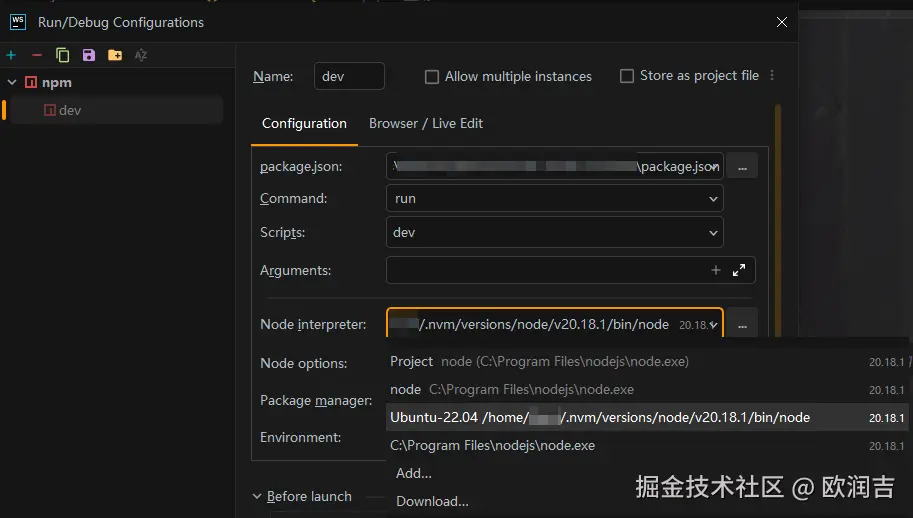Viewport: 913px width, 518px height.
Task: Click the Environment label
Action: [300, 437]
